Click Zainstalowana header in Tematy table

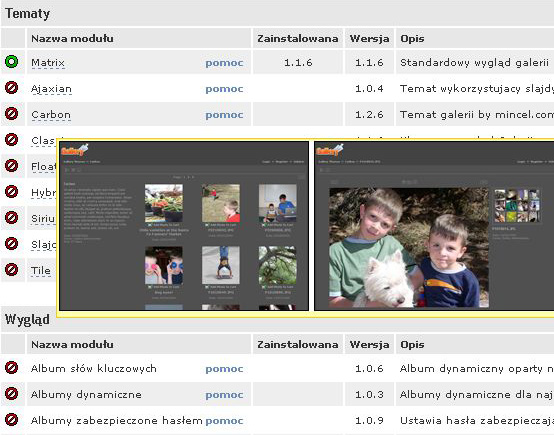coord(297,39)
